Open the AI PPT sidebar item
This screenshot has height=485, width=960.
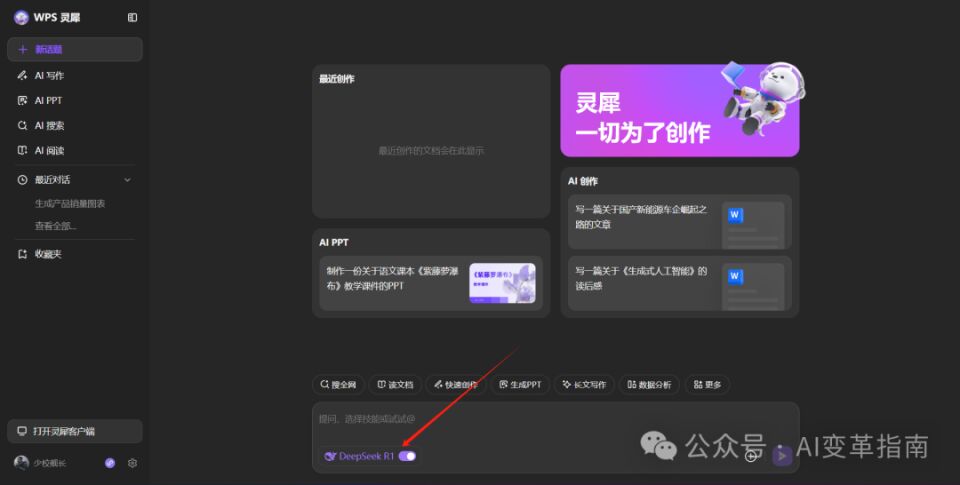click(48, 100)
